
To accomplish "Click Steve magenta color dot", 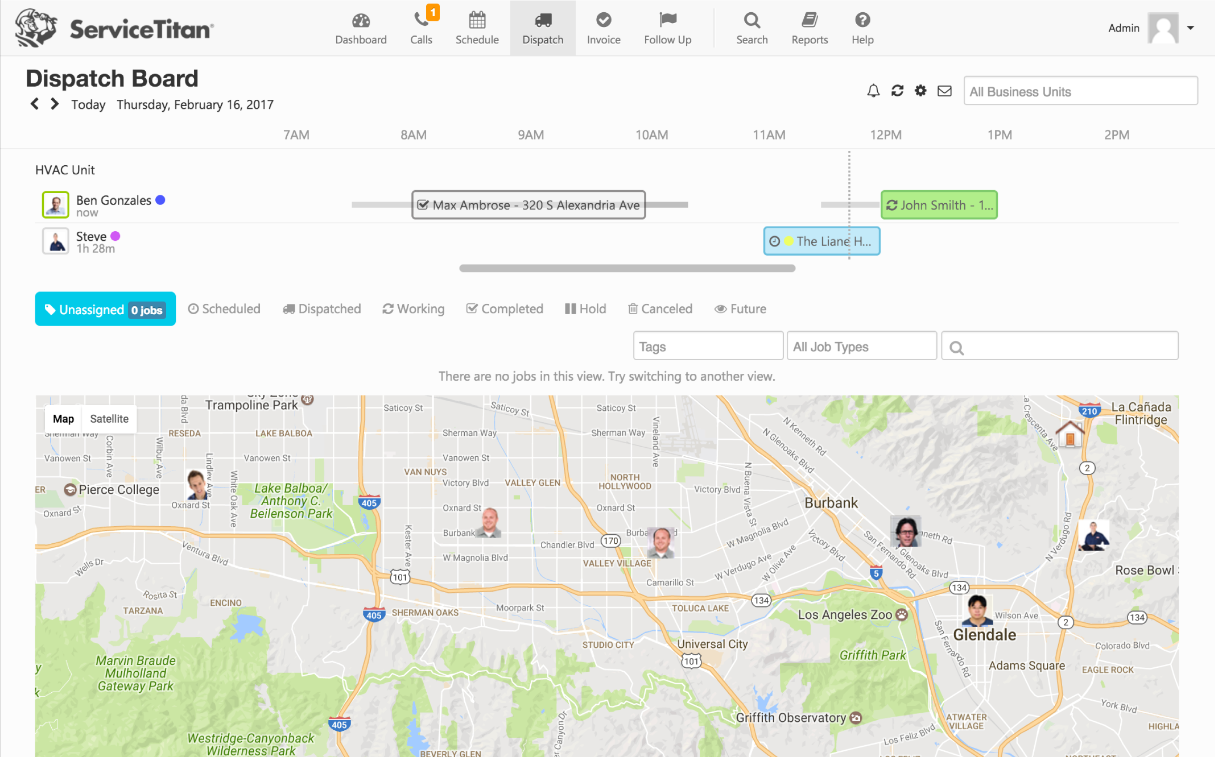I will [x=115, y=236].
